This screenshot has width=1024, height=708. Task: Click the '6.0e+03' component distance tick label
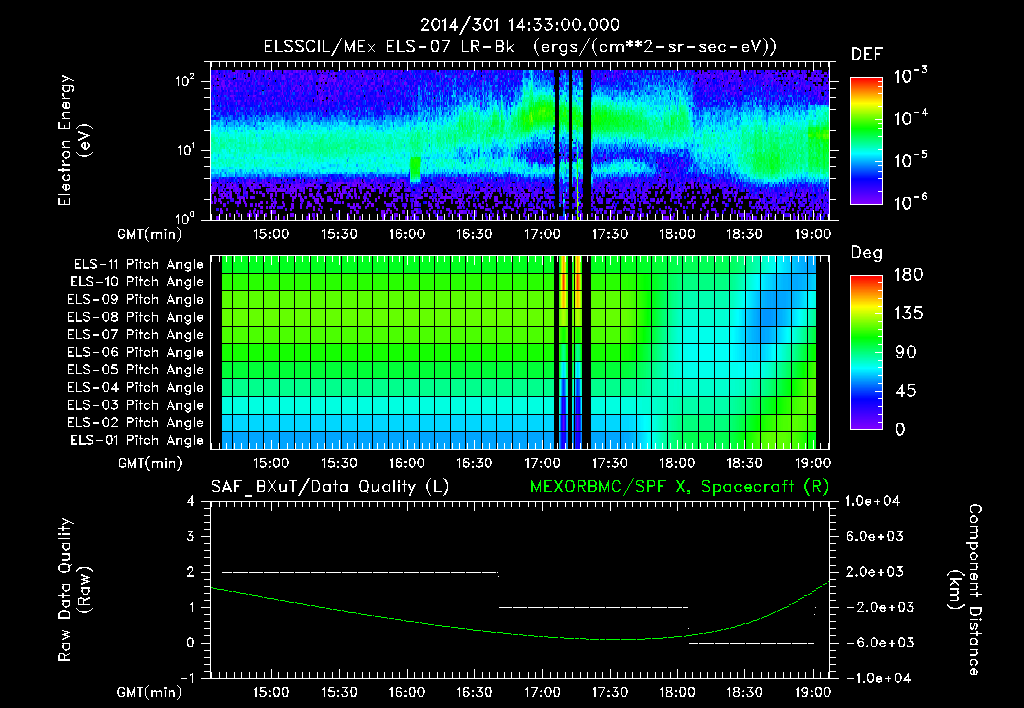pos(875,536)
